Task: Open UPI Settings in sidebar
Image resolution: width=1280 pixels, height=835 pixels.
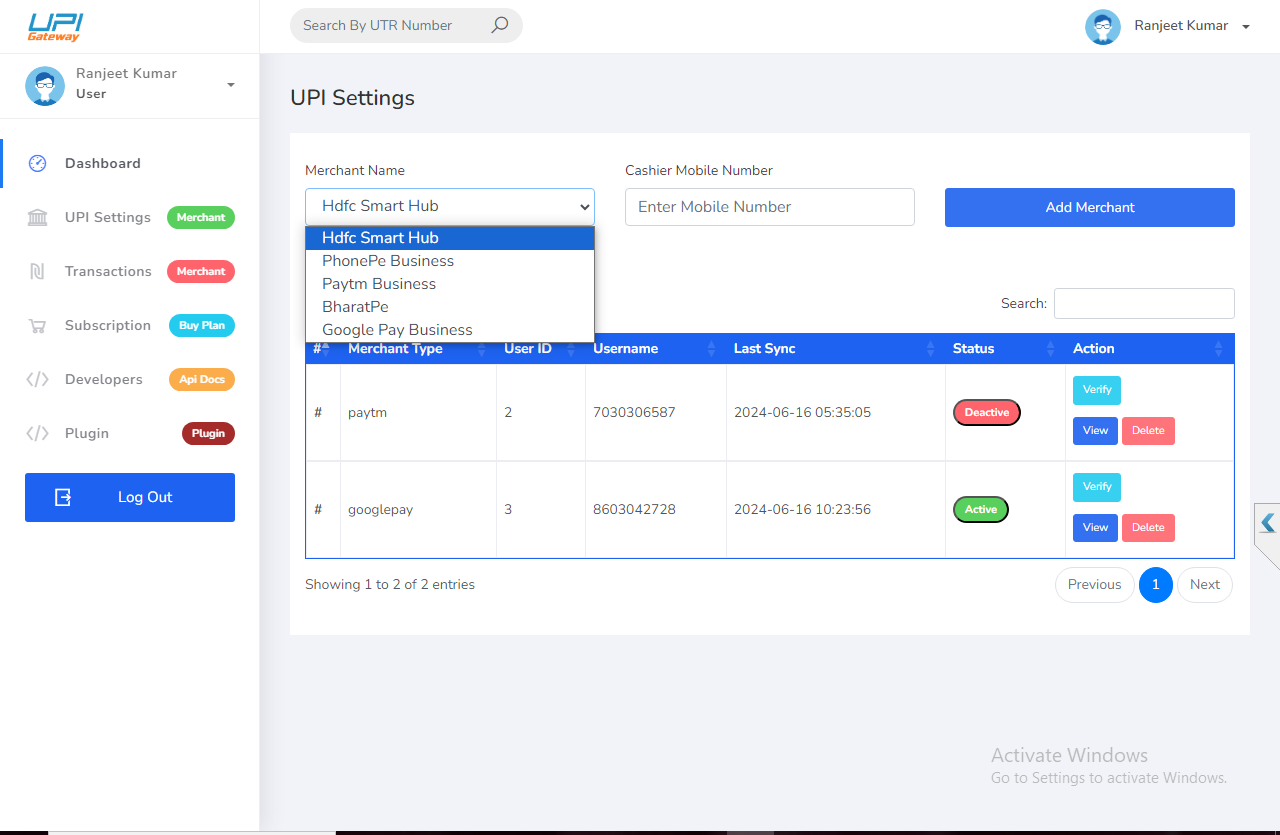Action: pyautogui.click(x=108, y=217)
